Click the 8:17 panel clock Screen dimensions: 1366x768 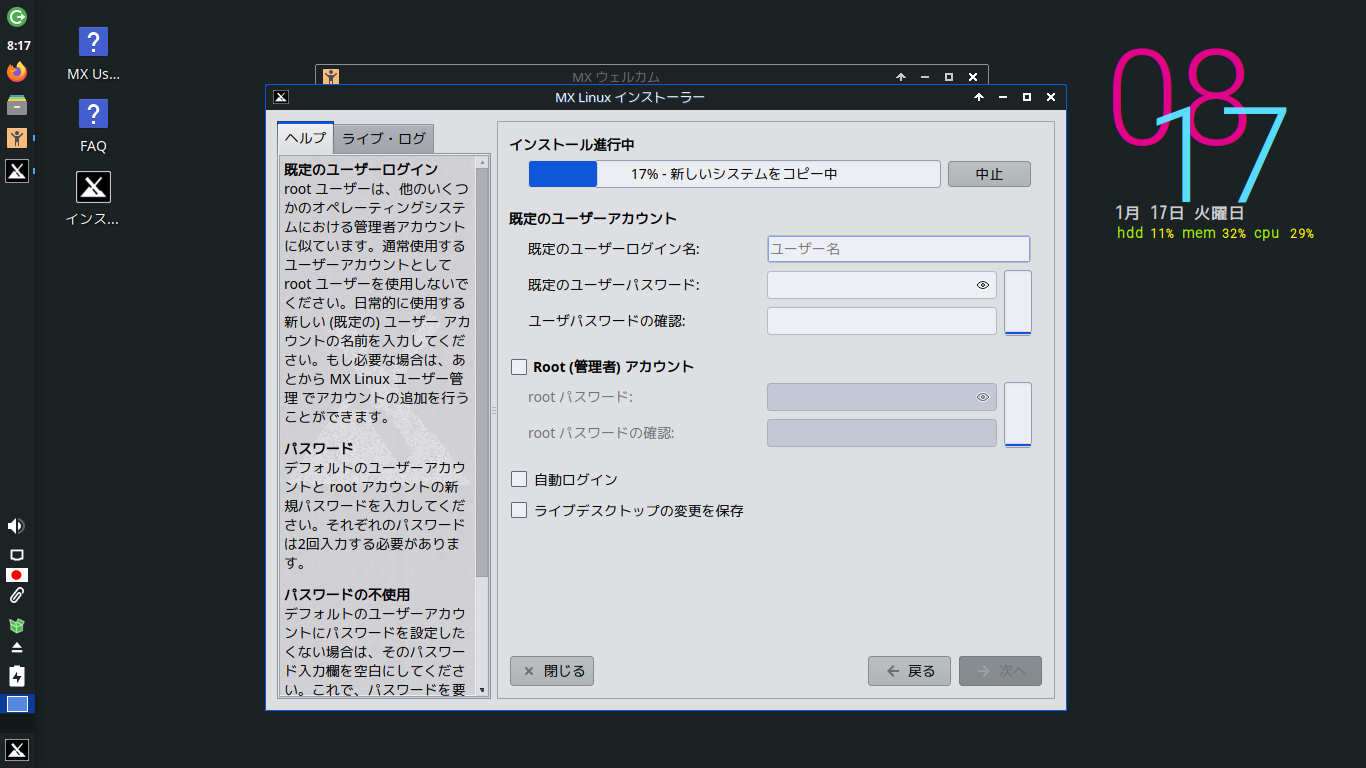point(18,45)
